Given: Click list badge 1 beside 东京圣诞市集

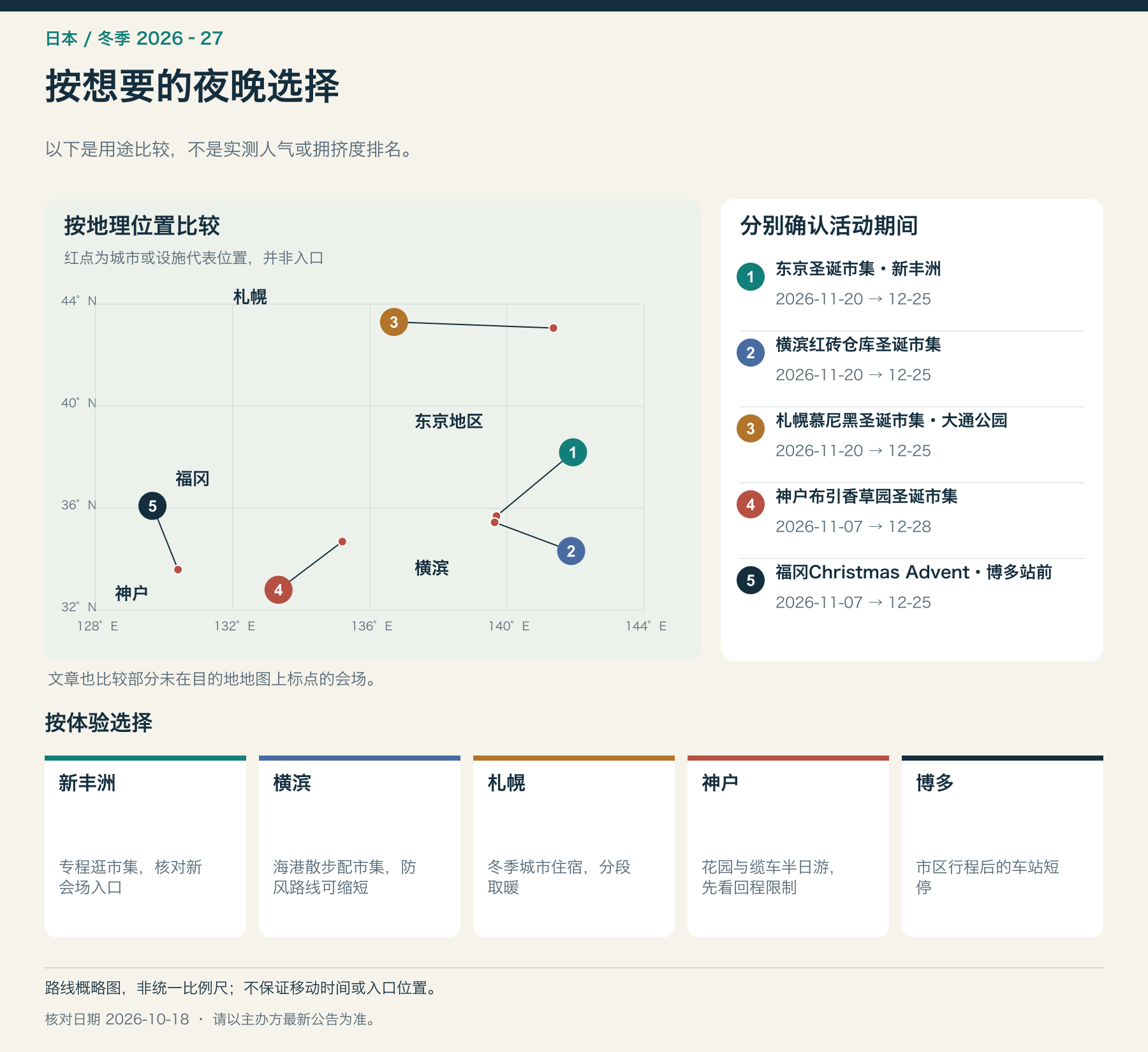Looking at the screenshot, I should [x=751, y=277].
